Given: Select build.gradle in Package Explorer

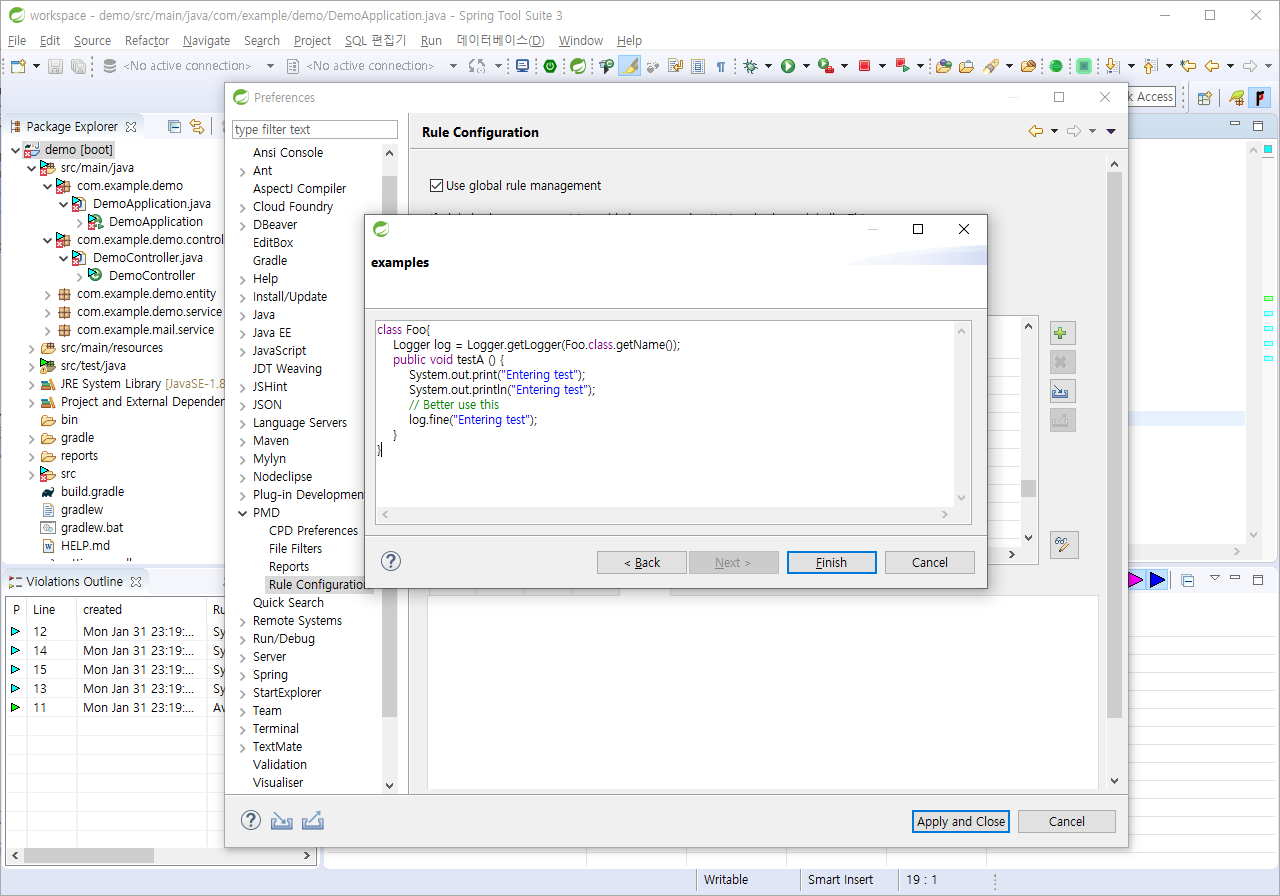Looking at the screenshot, I should (92, 491).
